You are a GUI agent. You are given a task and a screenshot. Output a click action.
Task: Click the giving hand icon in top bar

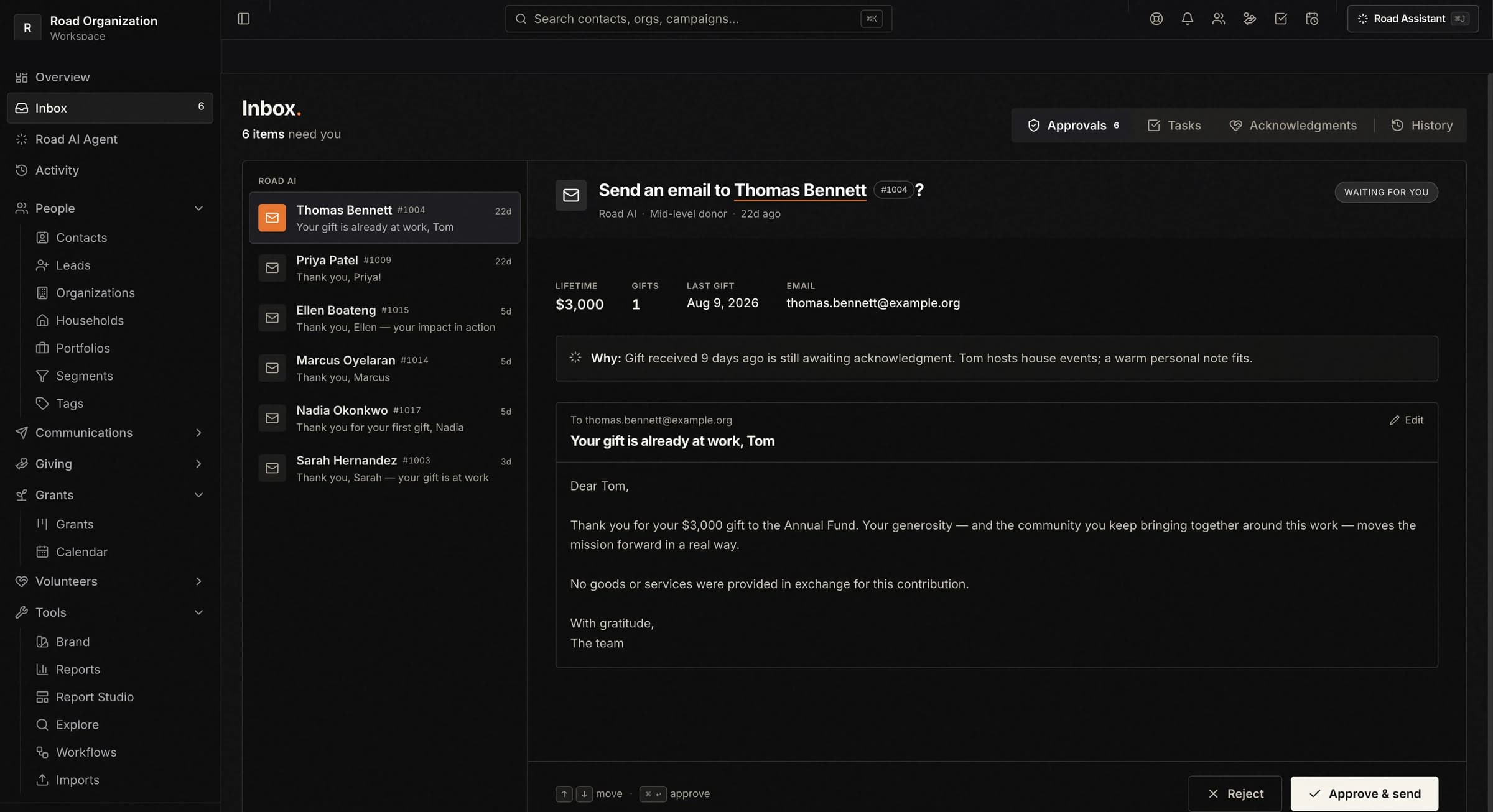pyautogui.click(x=1249, y=19)
